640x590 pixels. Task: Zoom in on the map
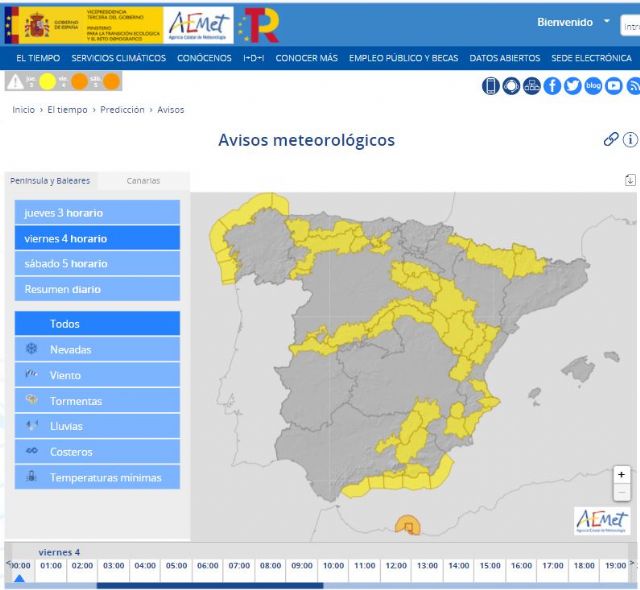coord(621,475)
